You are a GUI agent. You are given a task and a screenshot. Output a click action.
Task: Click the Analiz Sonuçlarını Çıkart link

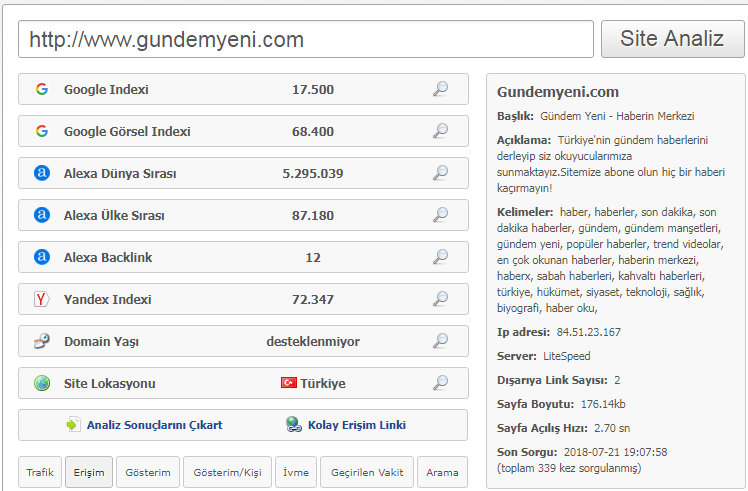[x=155, y=425]
